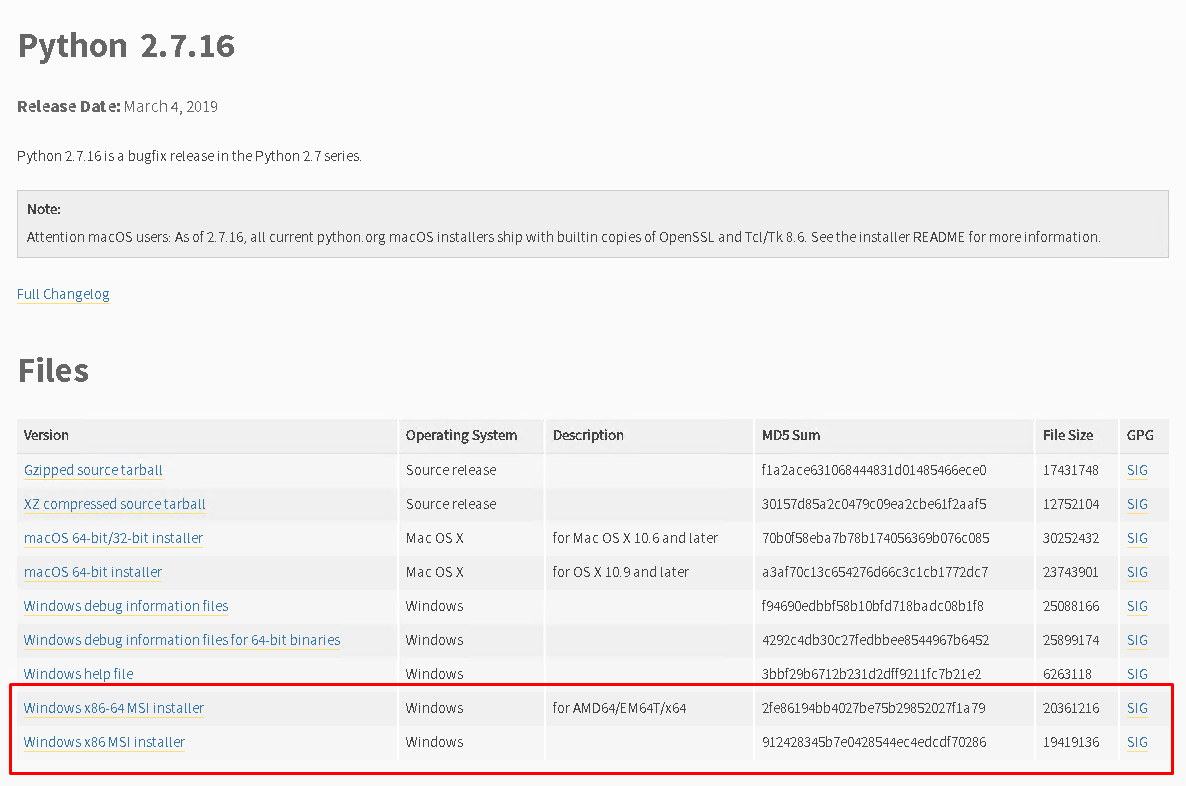Select the macOS Attention note text
The image size is (1186, 786).
pyautogui.click(x=564, y=237)
